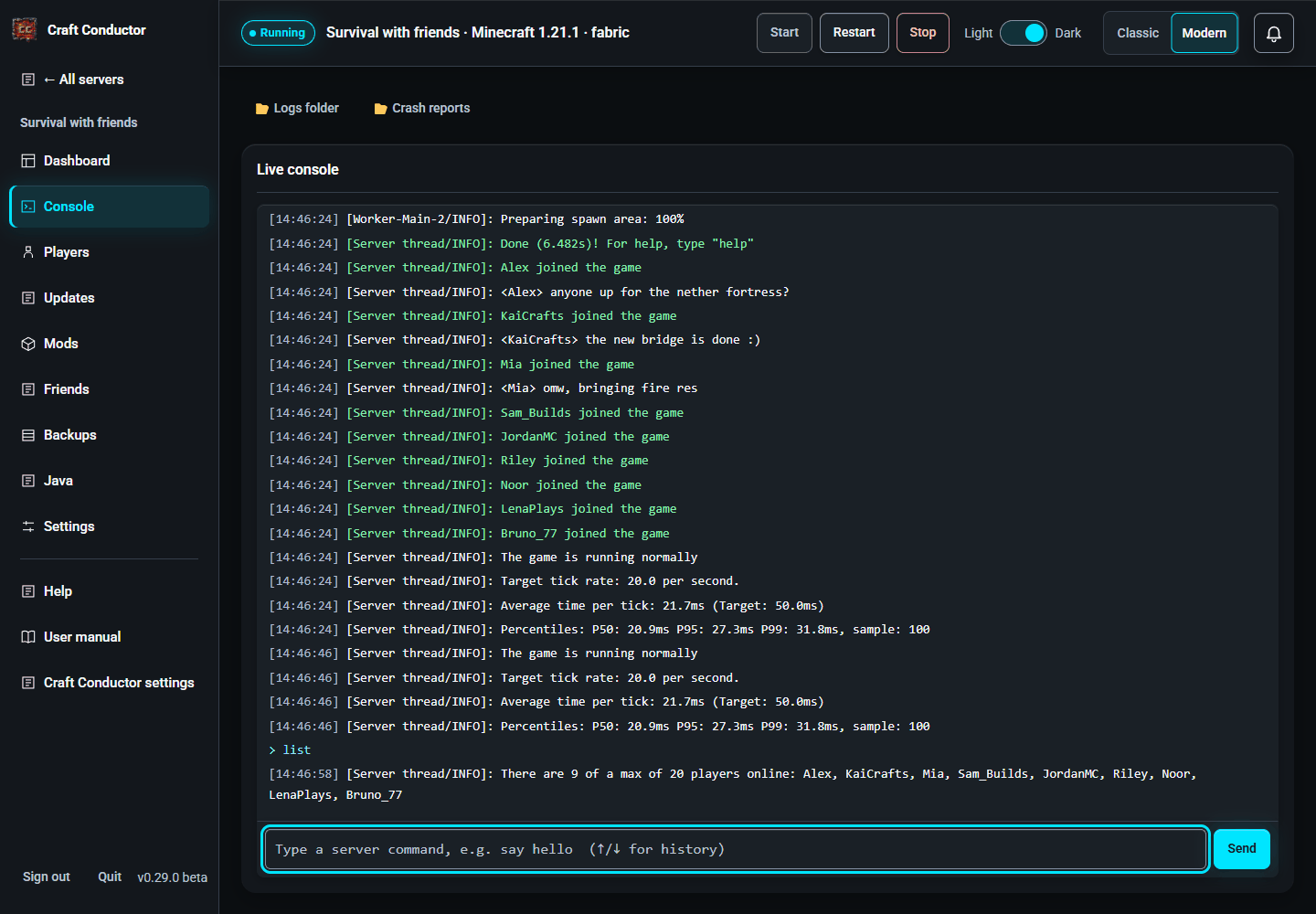The width and height of the screenshot is (1316, 914).
Task: Click Sign out link
Action: point(47,877)
